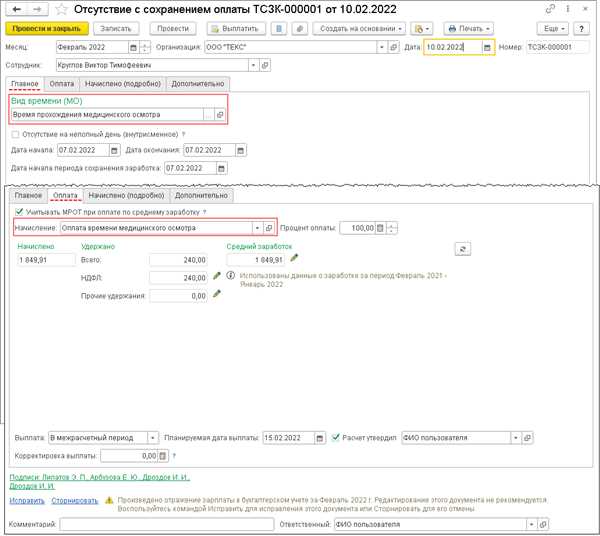Open Дополнительно tab in lower panel
This screenshot has width=600, height=536.
(x=201, y=195)
